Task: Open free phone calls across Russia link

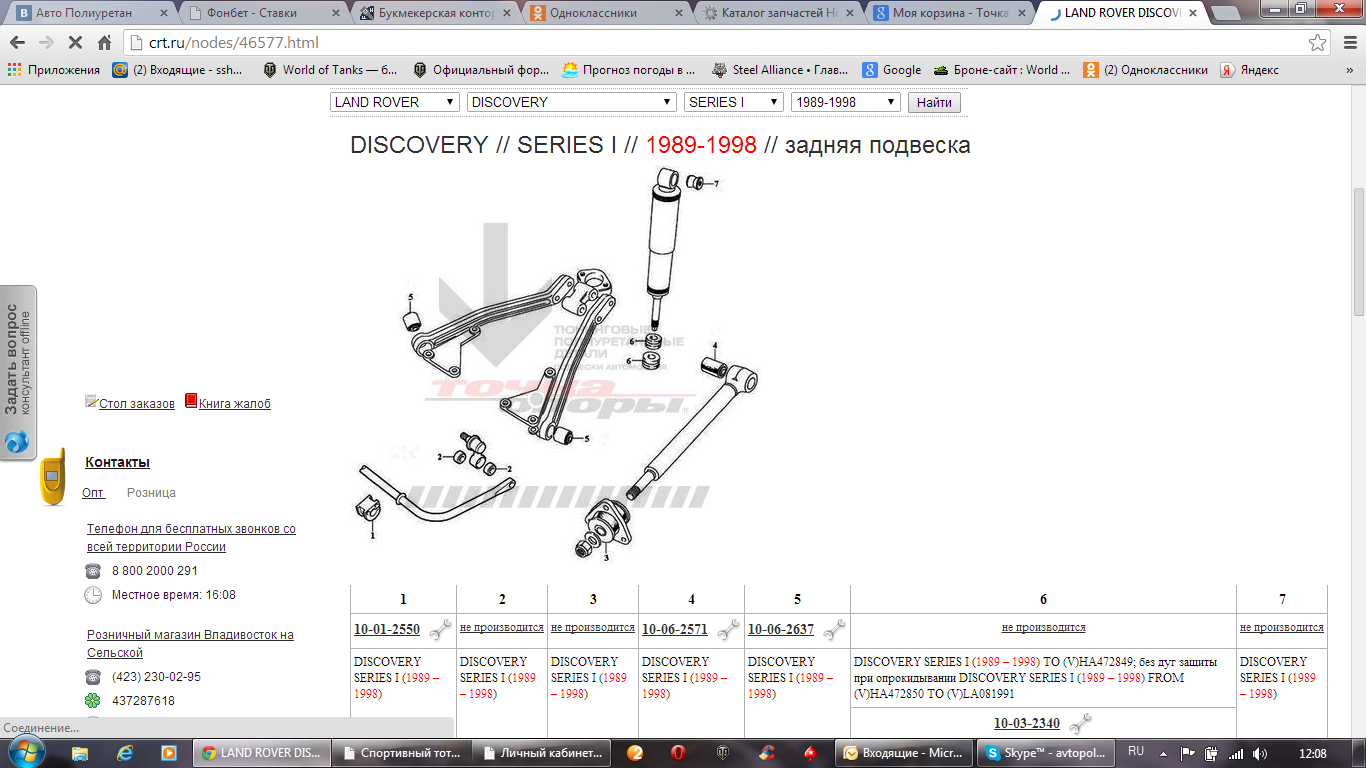Action: click(191, 538)
